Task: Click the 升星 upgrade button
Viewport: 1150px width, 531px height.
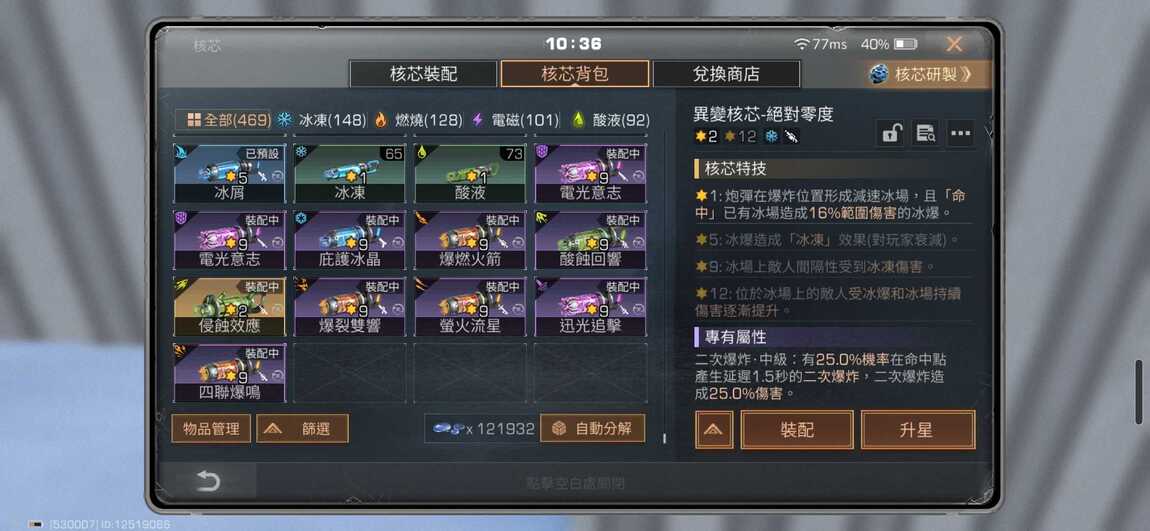Action: click(918, 430)
